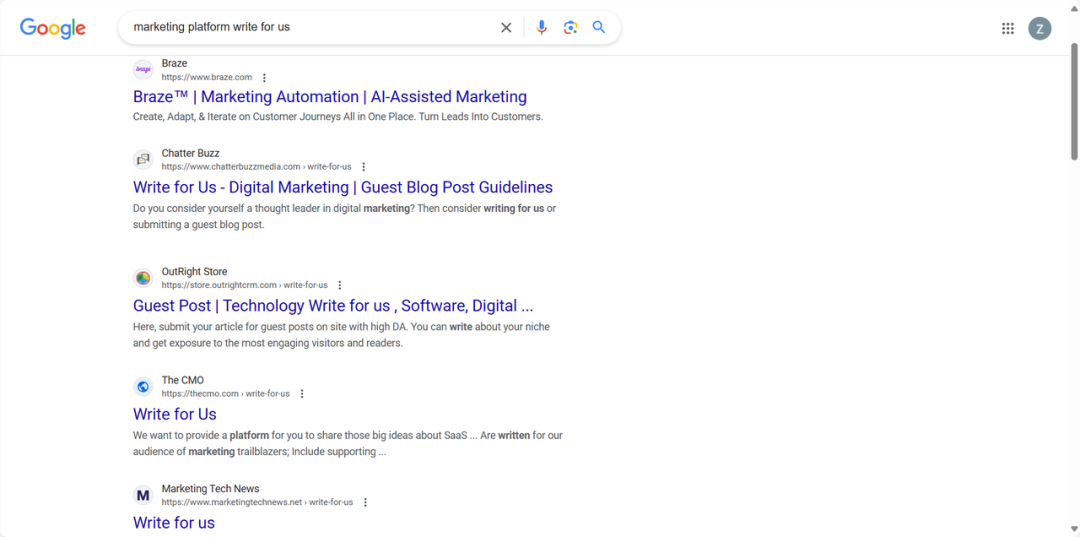1080x537 pixels.
Task: Click The CMO site favicon
Action: [143, 387]
